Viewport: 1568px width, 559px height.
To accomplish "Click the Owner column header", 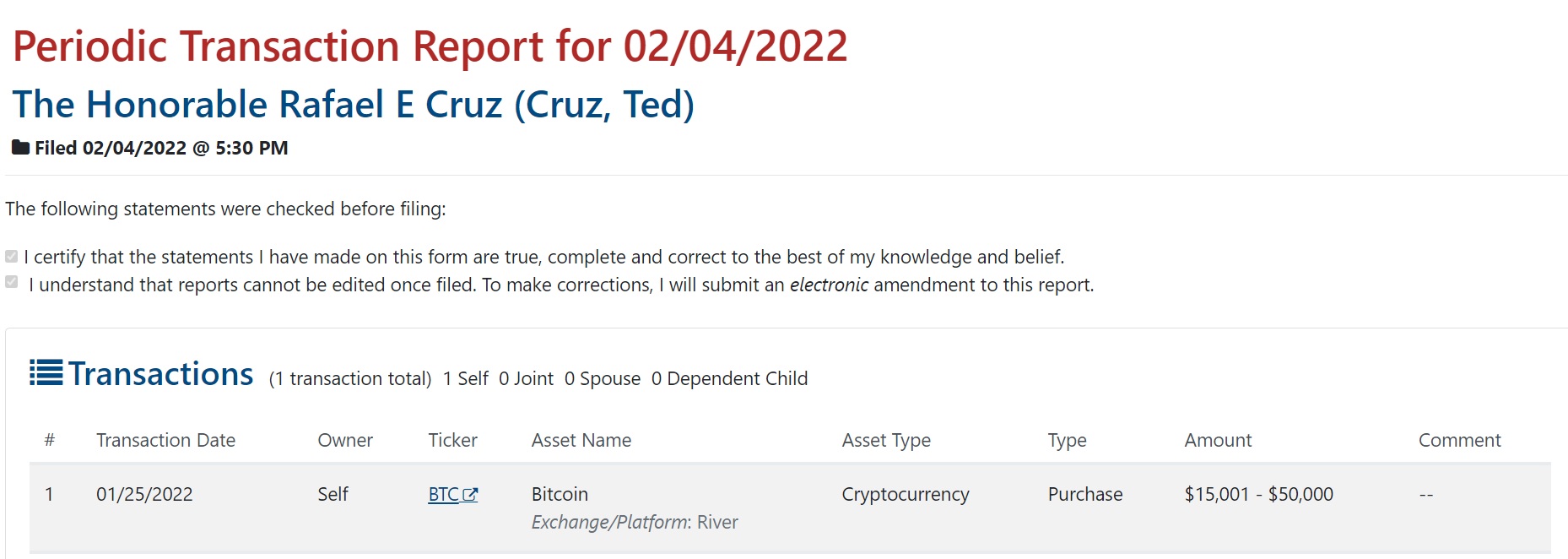I will (x=345, y=440).
